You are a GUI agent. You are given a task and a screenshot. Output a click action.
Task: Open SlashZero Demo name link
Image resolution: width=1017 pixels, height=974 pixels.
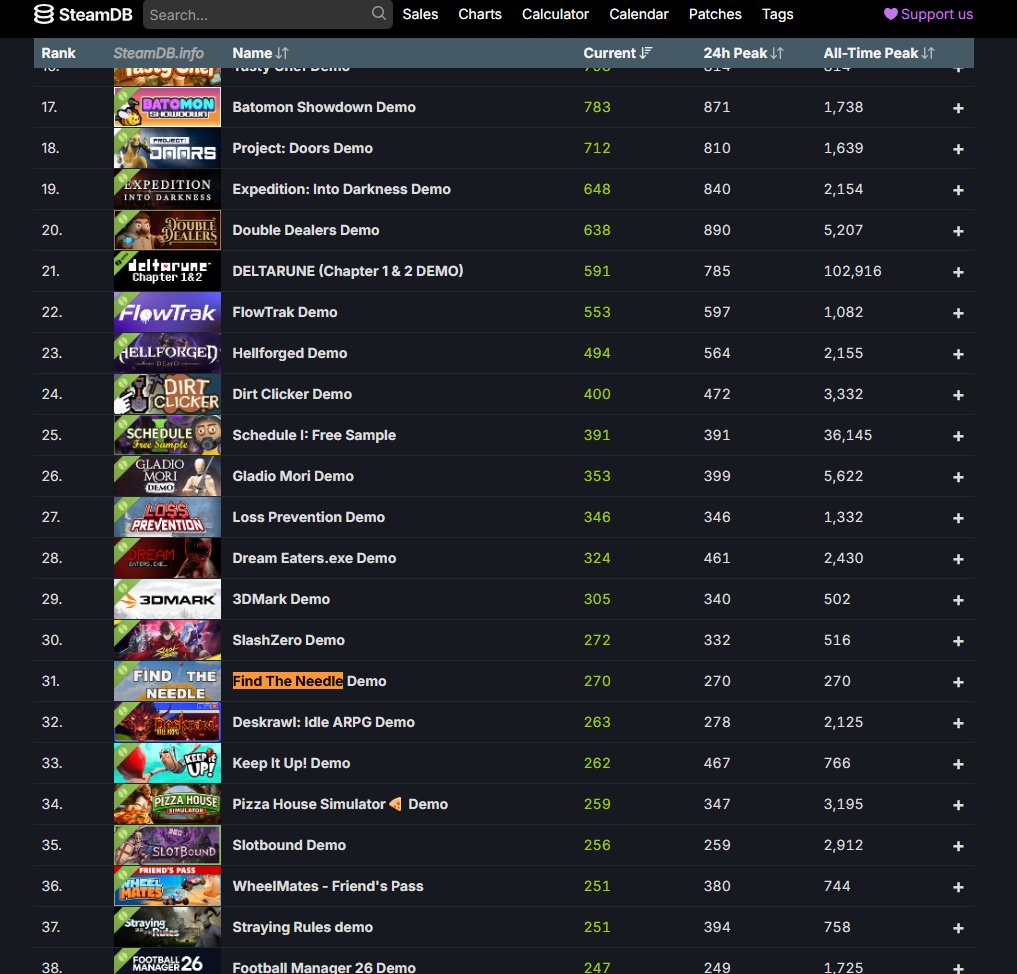coord(289,640)
